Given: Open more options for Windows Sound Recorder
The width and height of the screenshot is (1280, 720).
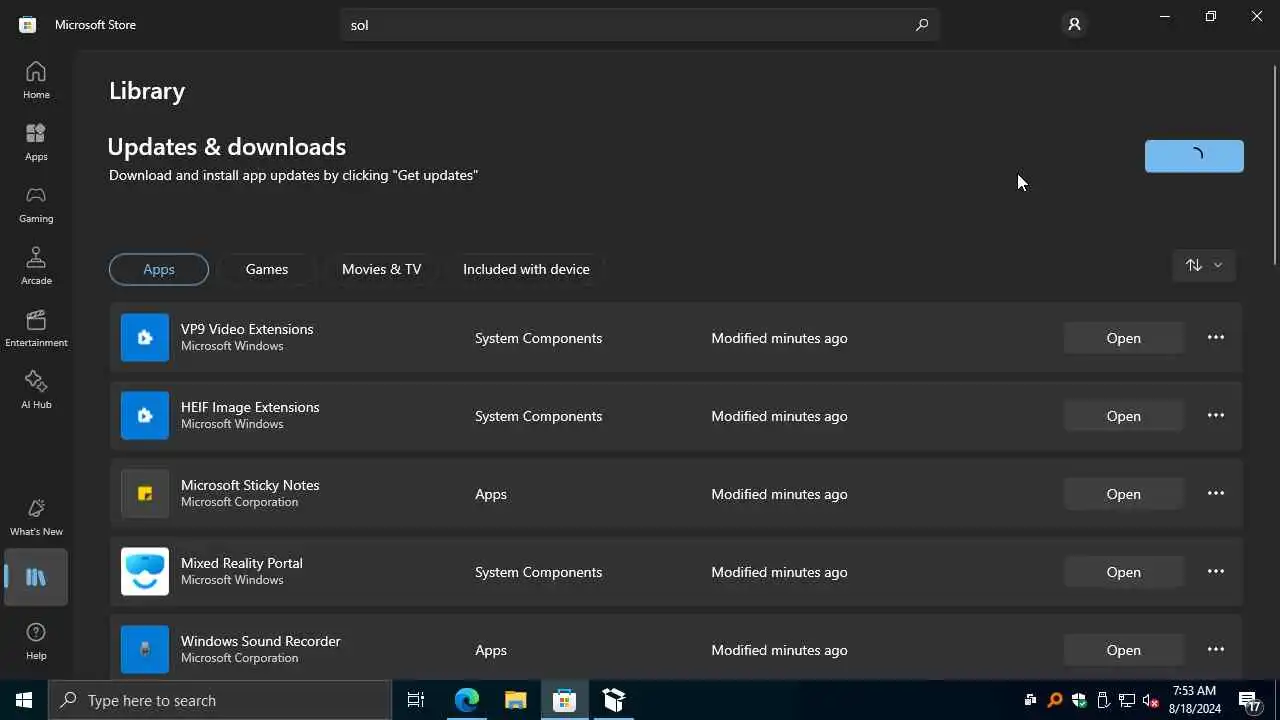Looking at the screenshot, I should [1216, 650].
